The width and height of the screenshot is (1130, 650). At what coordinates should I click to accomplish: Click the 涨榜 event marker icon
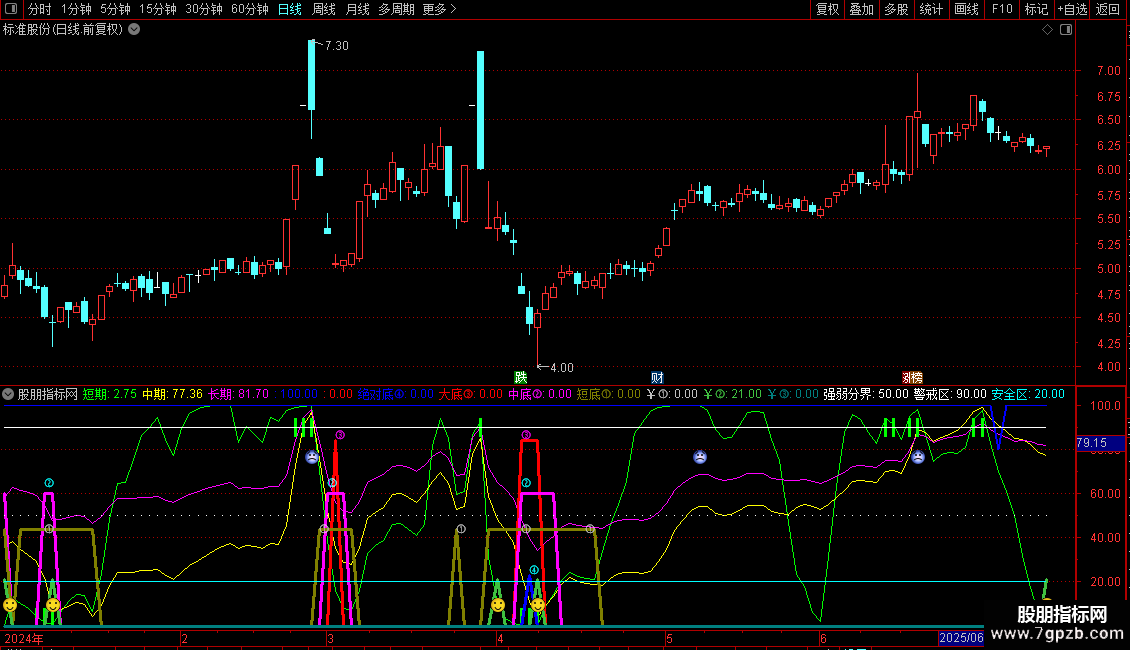[912, 377]
